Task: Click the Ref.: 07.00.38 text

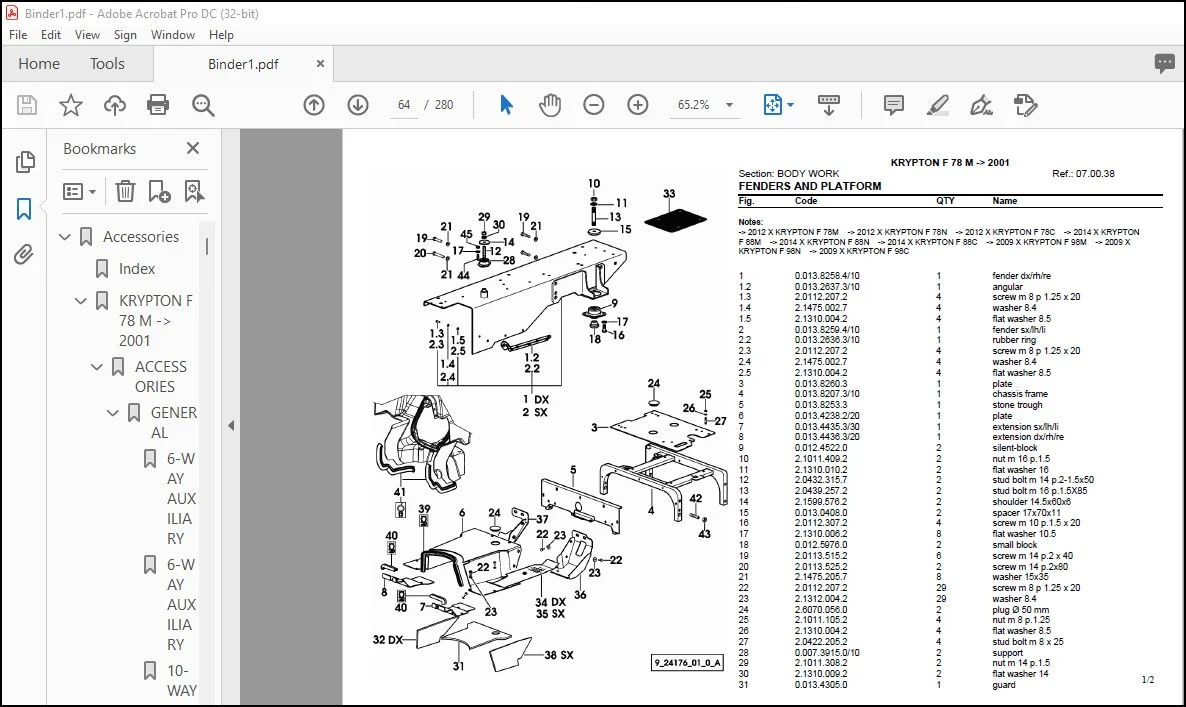Action: pos(1083,173)
